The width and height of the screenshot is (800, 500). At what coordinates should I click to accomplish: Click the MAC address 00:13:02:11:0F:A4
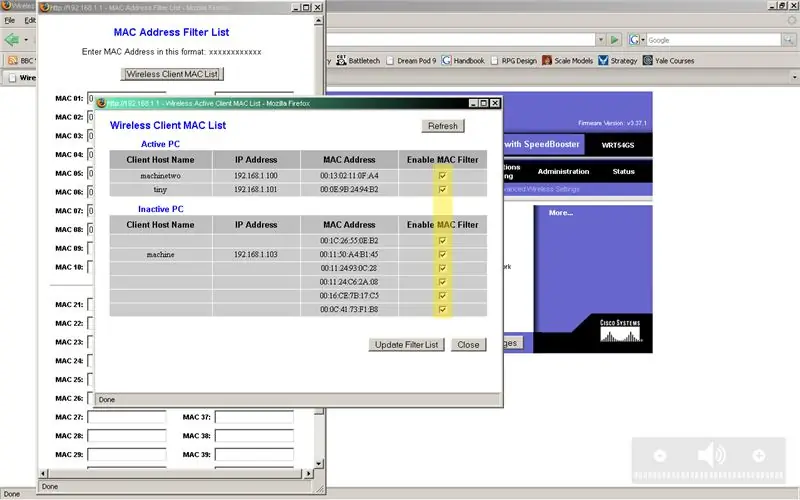[349, 176]
